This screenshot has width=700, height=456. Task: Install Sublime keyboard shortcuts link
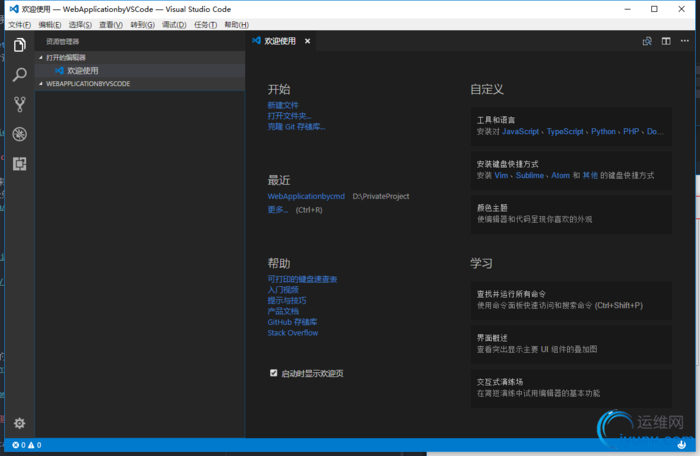tap(530, 176)
